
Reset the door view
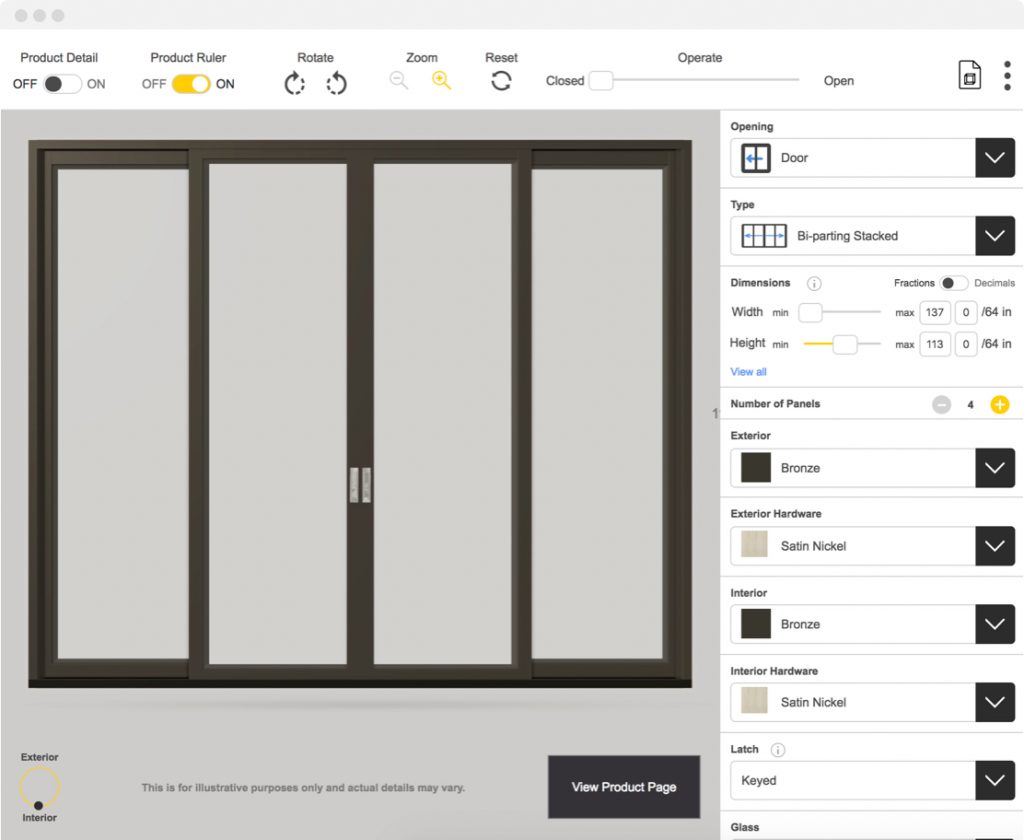[501, 81]
